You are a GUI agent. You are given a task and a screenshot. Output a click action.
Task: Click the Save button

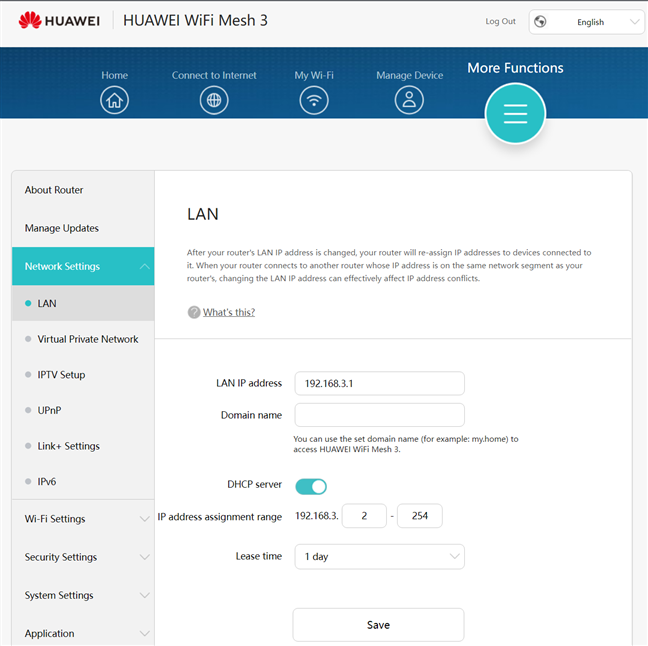coord(378,625)
